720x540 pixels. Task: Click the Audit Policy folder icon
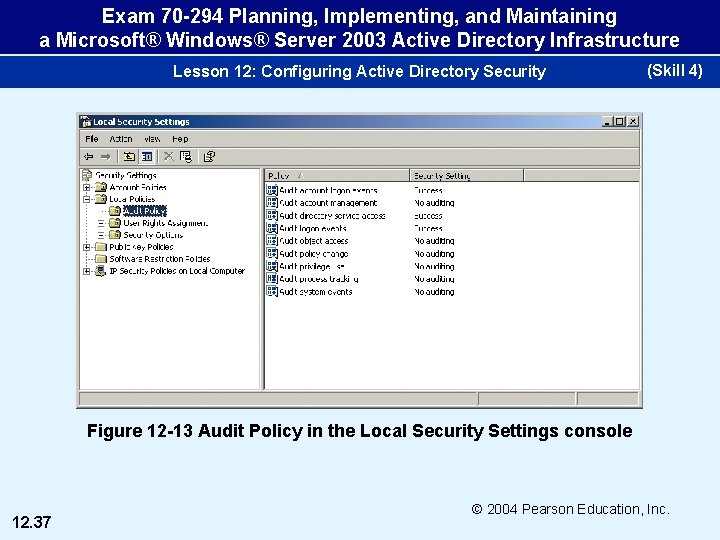115,211
